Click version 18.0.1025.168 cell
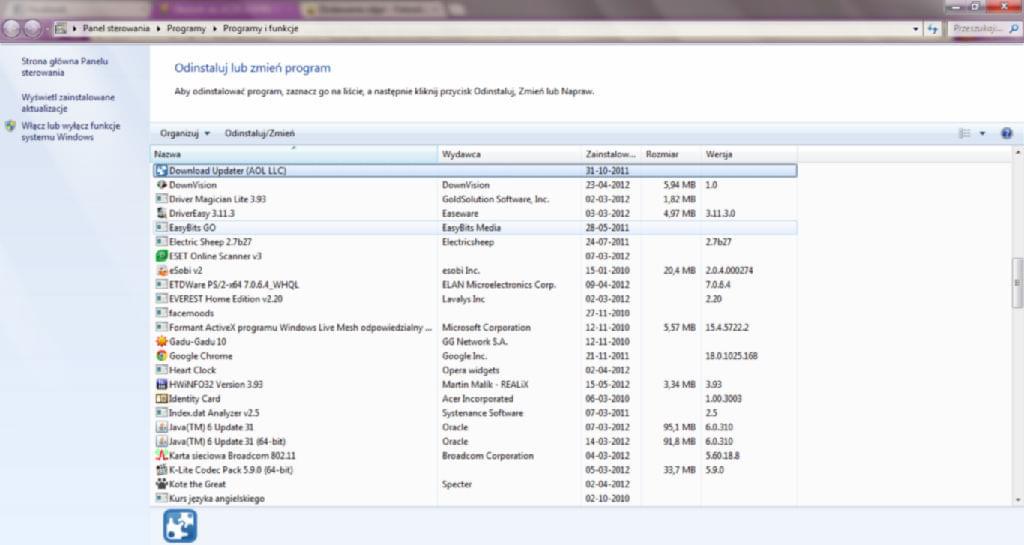This screenshot has height=545, width=1024. pos(731,356)
